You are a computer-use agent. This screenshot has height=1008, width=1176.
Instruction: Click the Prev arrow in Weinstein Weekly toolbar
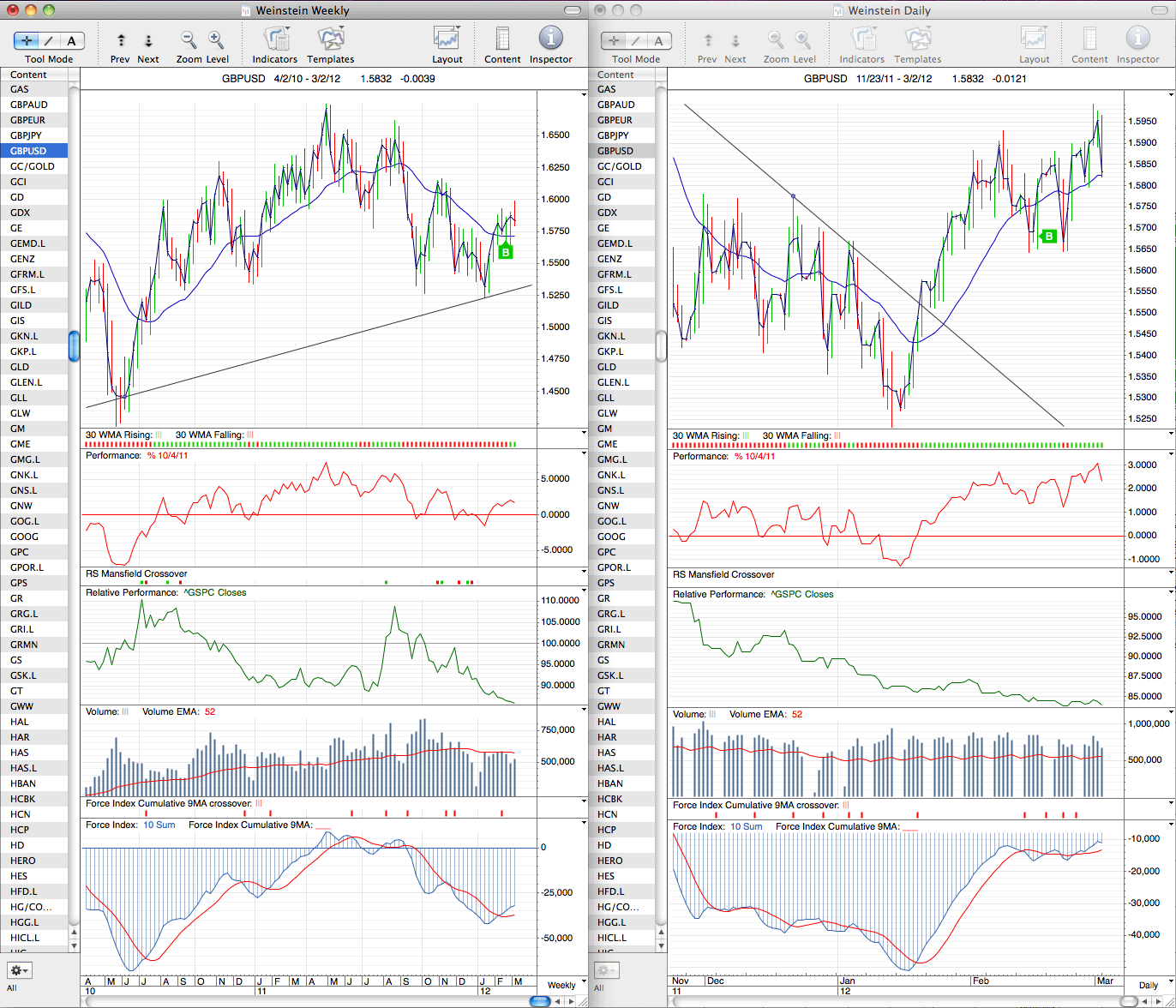(x=121, y=41)
